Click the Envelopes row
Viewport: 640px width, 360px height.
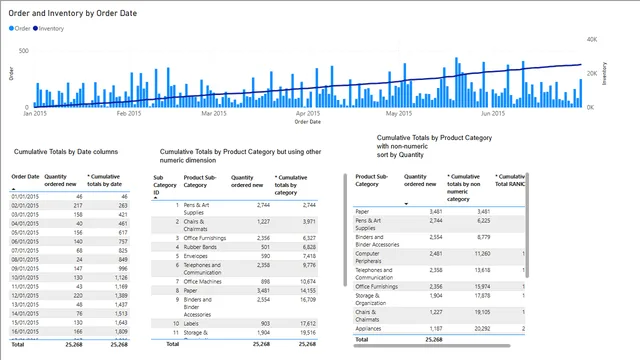coord(234,256)
